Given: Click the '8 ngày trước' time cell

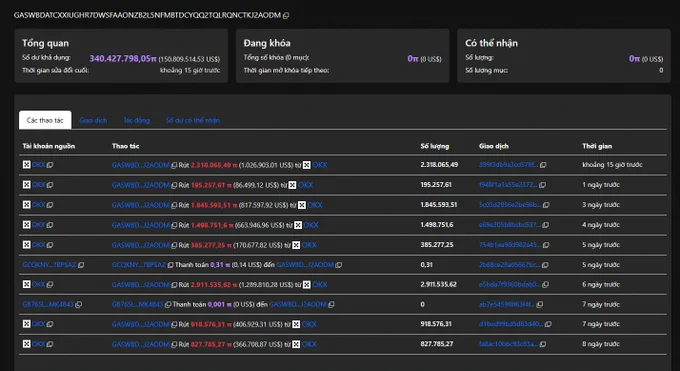Looking at the screenshot, I should 601,344.
